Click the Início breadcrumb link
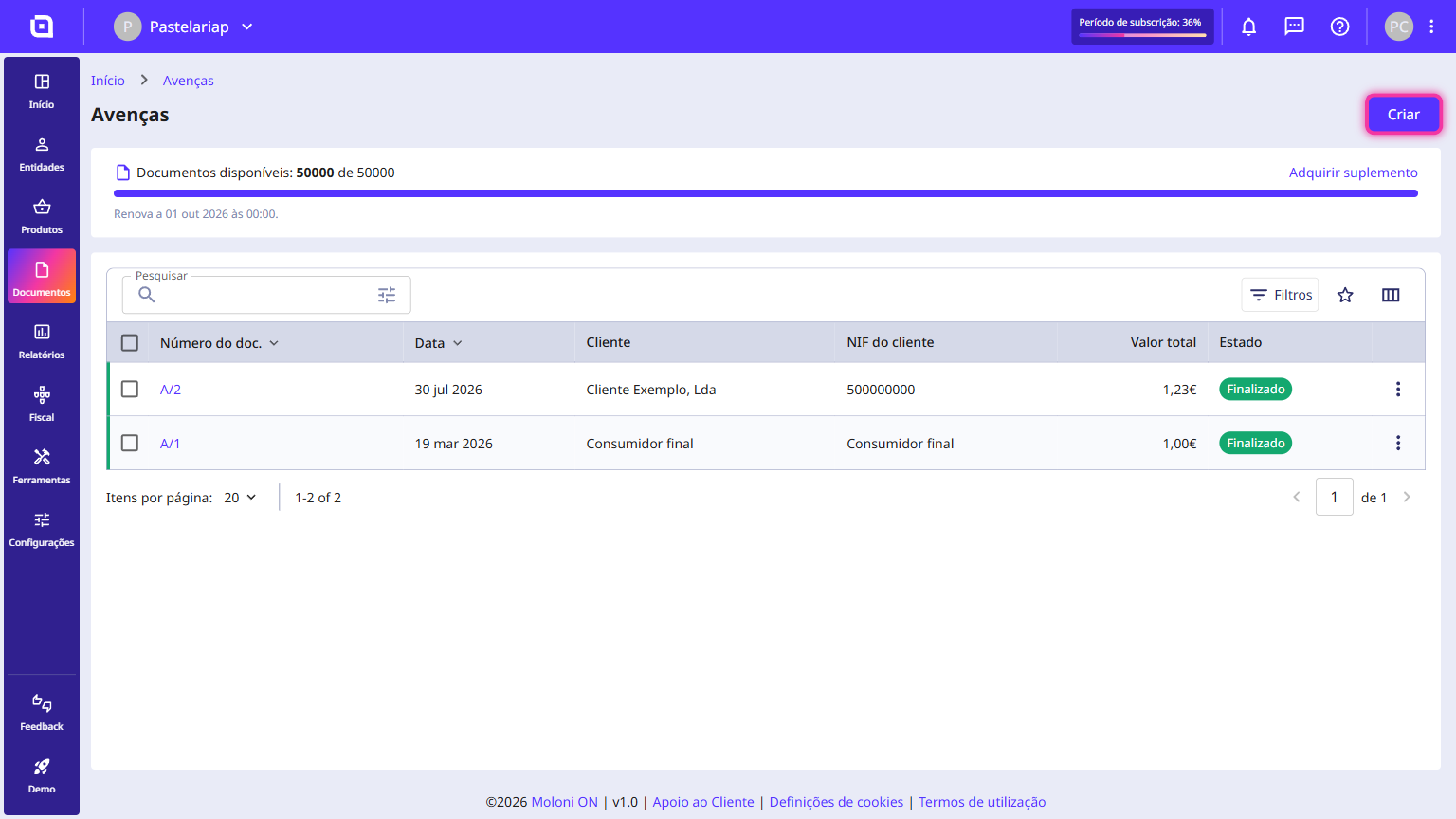Viewport: 1456px width, 819px height. pyautogui.click(x=108, y=81)
